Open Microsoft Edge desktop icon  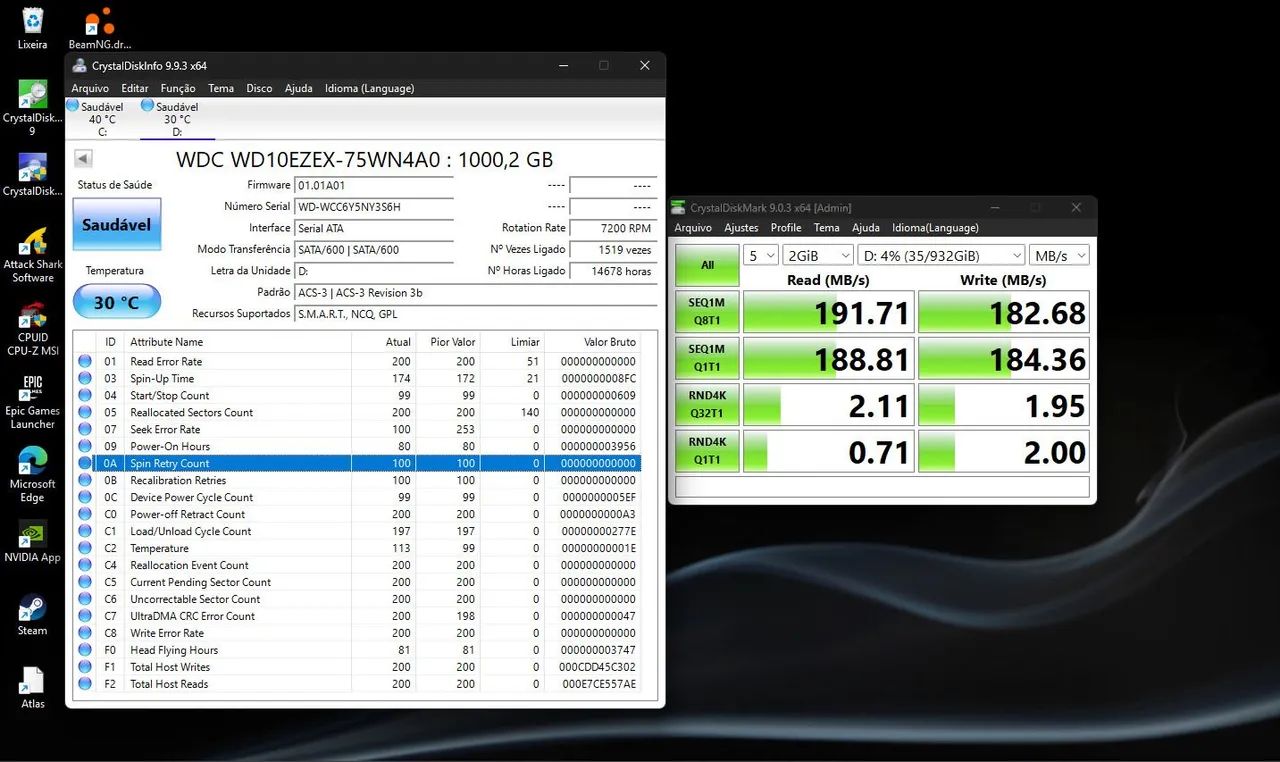point(33,475)
